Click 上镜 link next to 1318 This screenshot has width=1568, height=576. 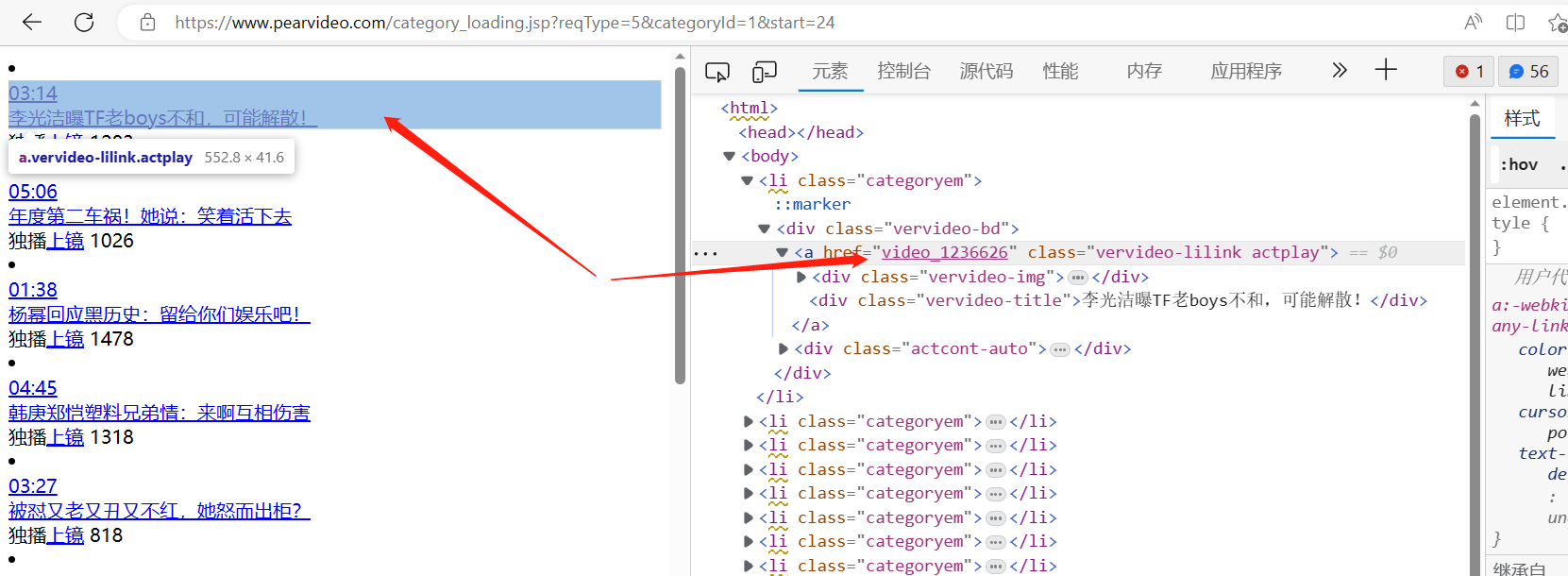pos(65,437)
